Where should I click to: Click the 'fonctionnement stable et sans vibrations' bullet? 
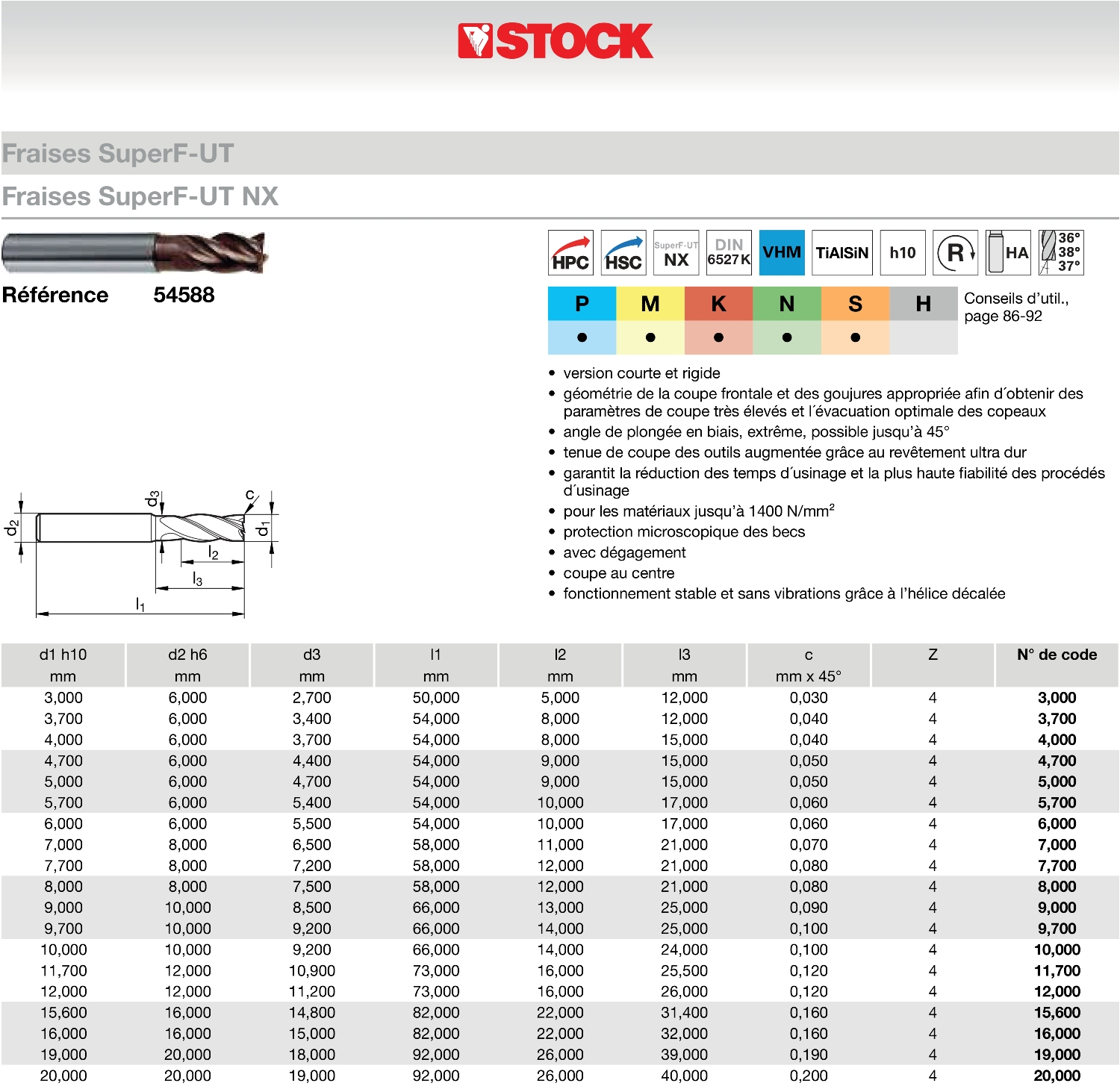[x=784, y=593]
